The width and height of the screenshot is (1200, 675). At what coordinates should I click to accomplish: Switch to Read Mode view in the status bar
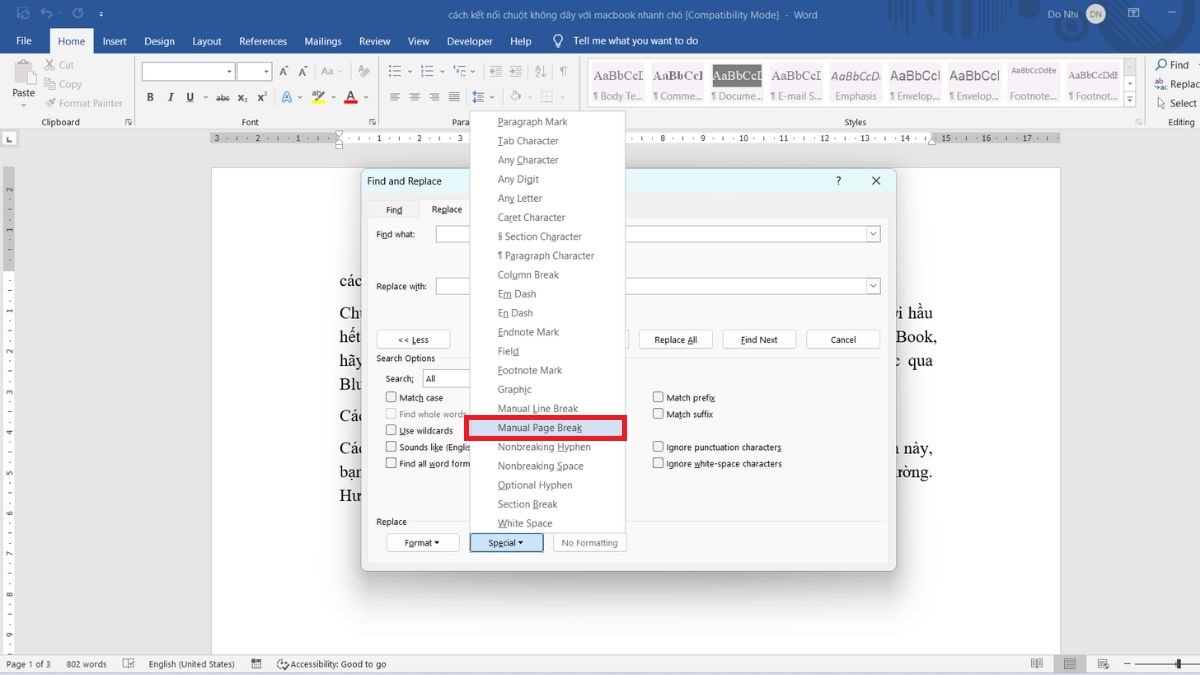(x=1037, y=664)
